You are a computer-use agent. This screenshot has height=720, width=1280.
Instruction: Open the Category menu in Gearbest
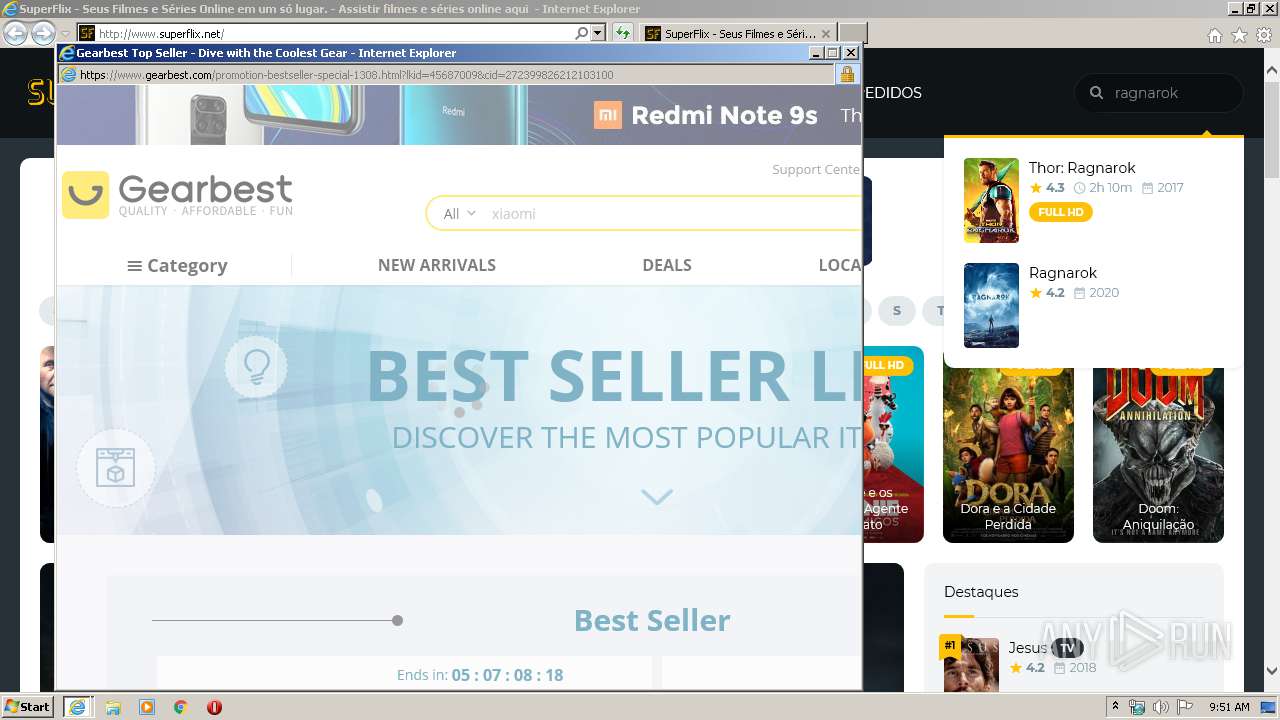(x=177, y=265)
